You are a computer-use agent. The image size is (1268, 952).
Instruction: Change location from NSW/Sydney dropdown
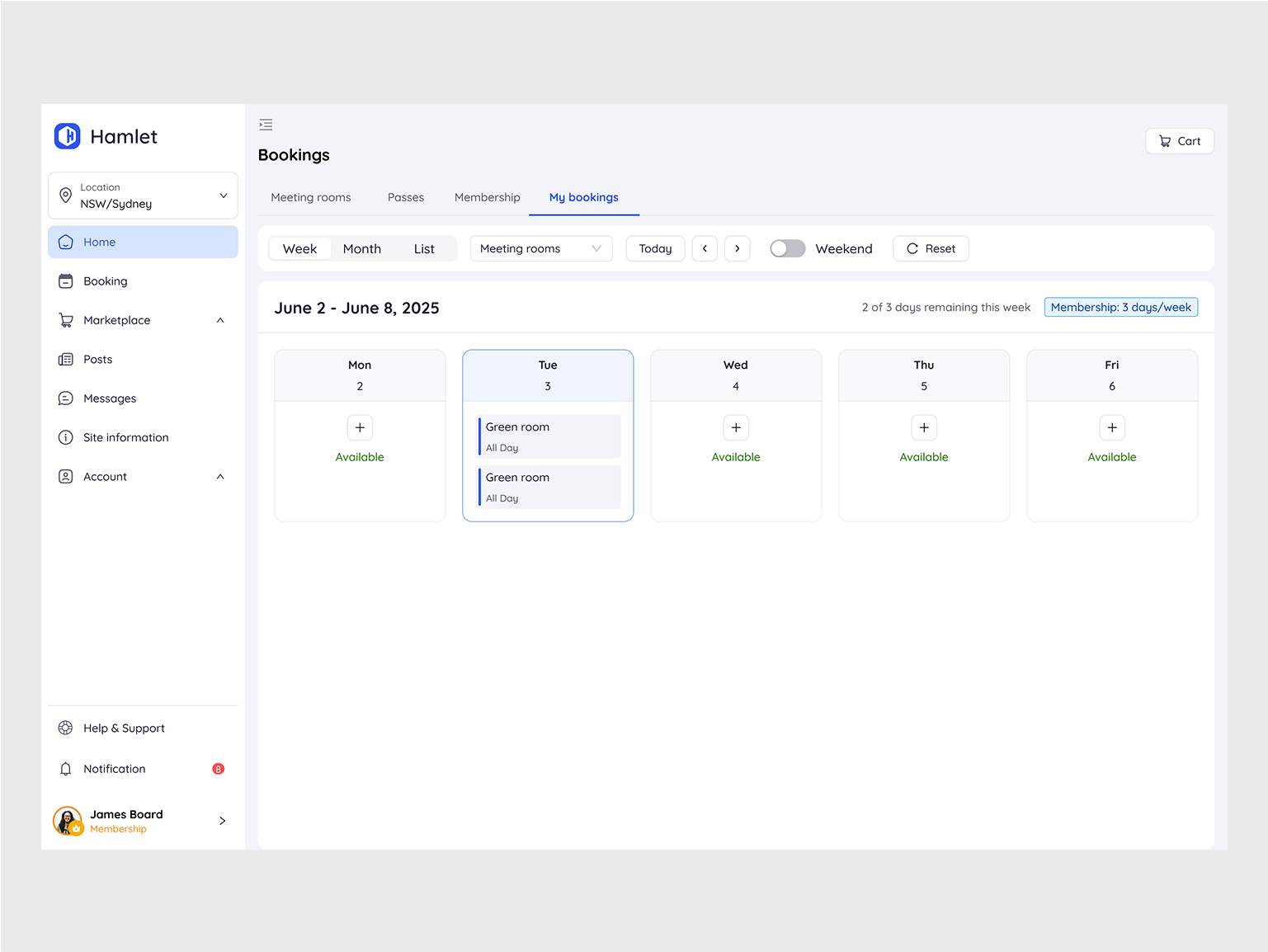(142, 196)
